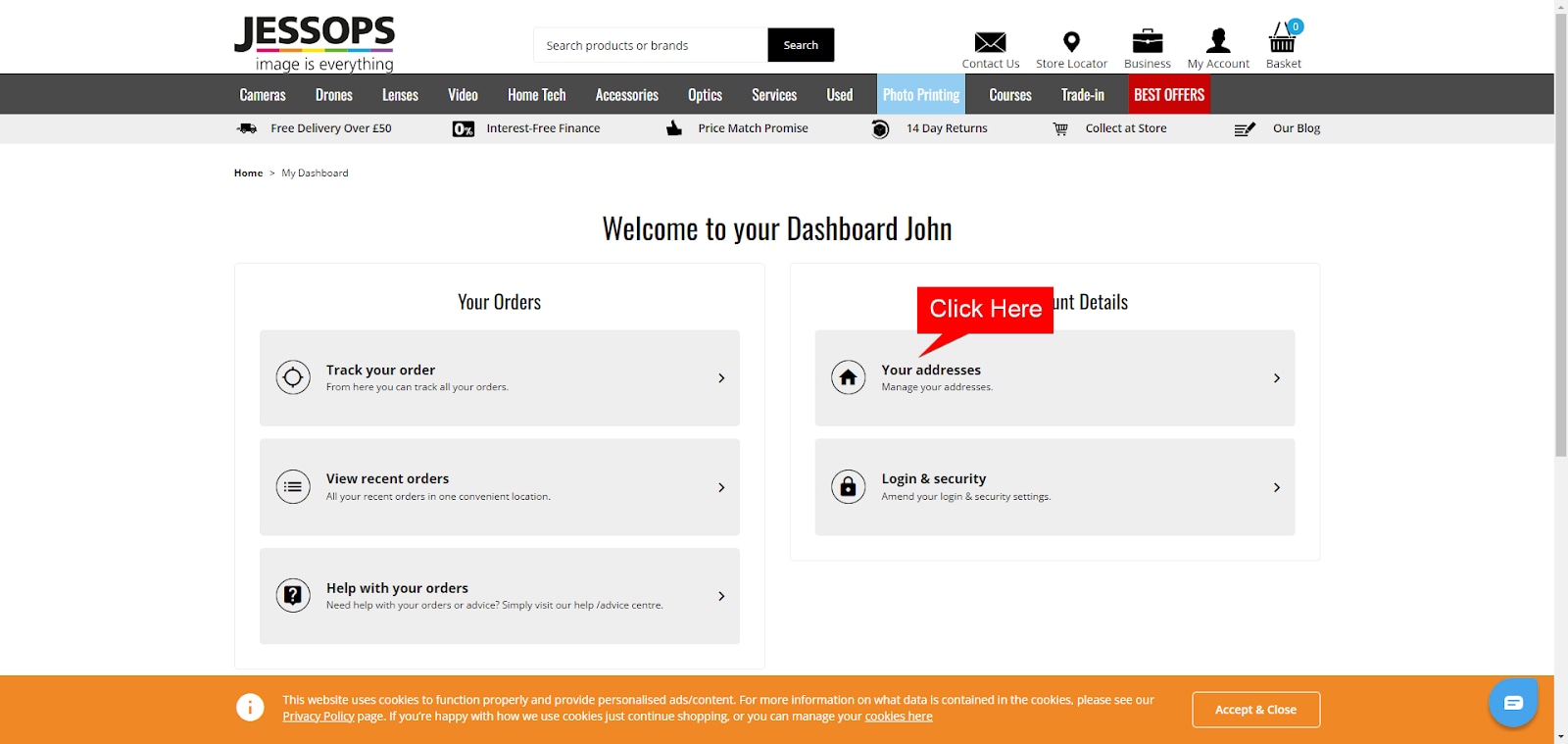Click the Your addresses heading

pos(931,370)
